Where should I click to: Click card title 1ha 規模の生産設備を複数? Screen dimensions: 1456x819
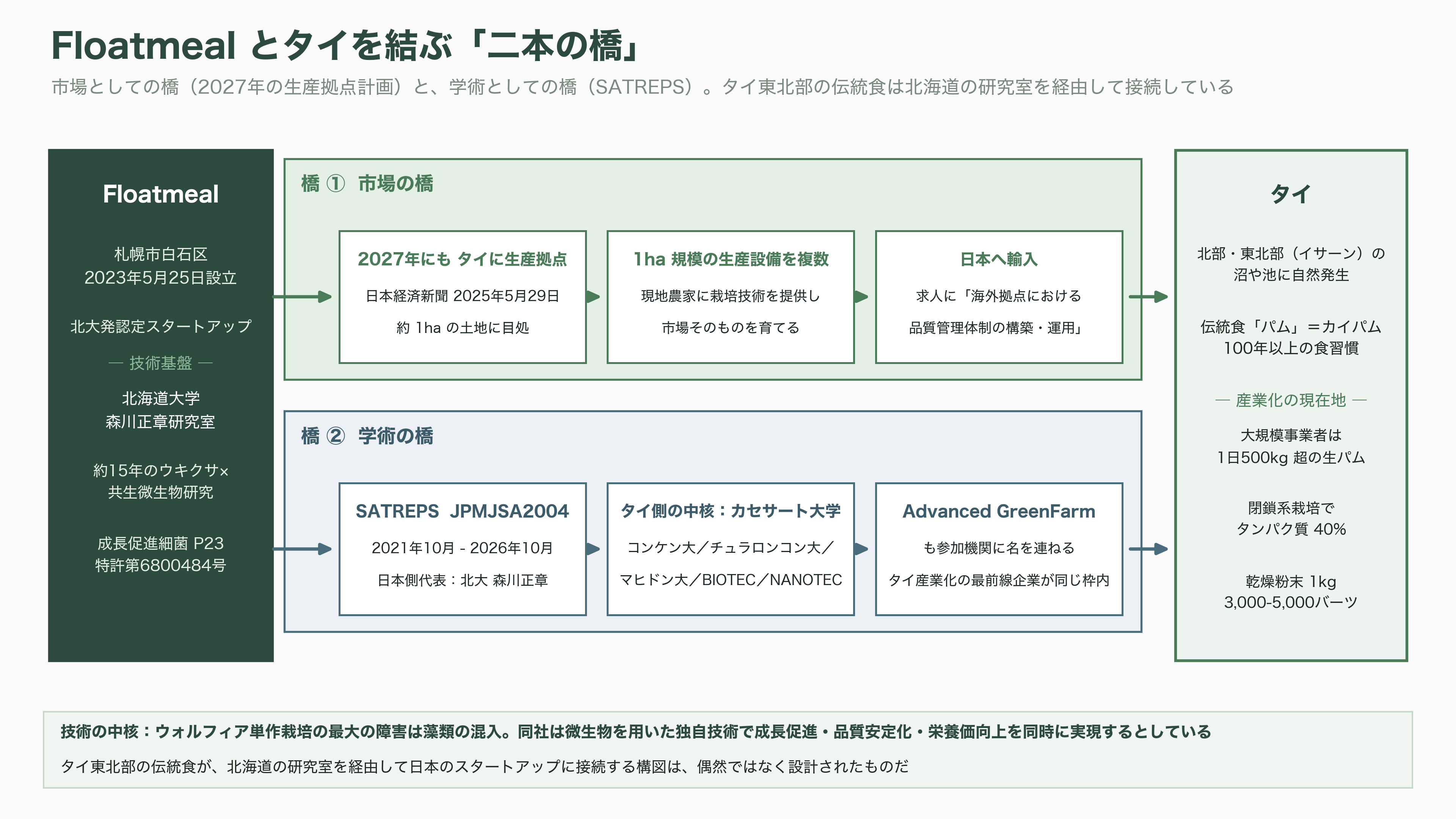click(731, 259)
